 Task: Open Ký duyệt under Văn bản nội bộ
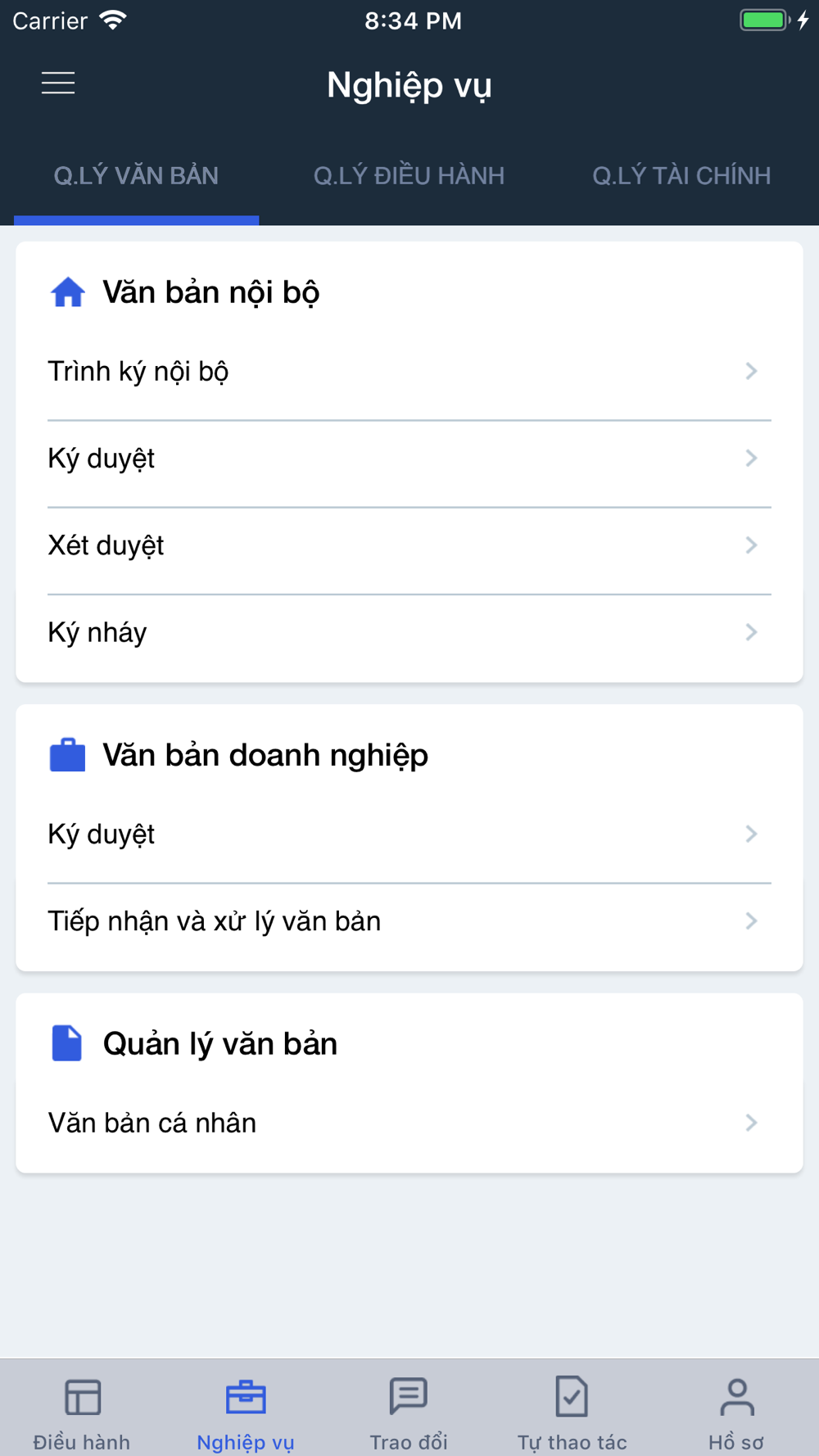(x=409, y=459)
